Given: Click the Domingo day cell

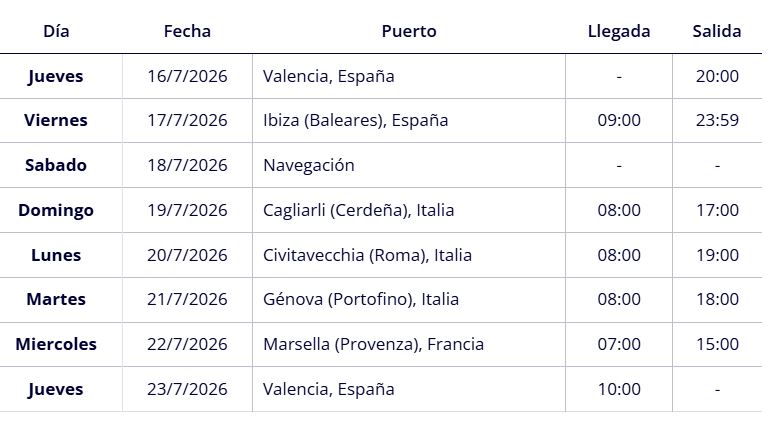Looking at the screenshot, I should tap(56, 210).
